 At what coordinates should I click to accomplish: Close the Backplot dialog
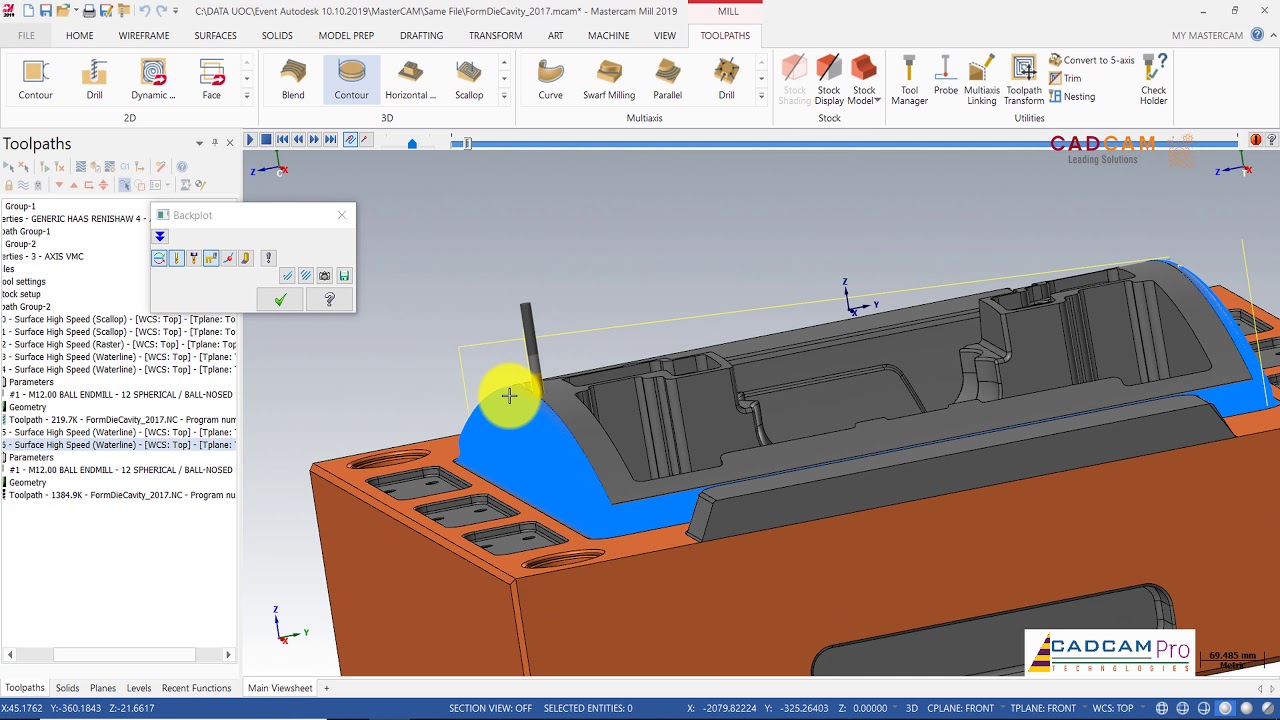click(342, 215)
